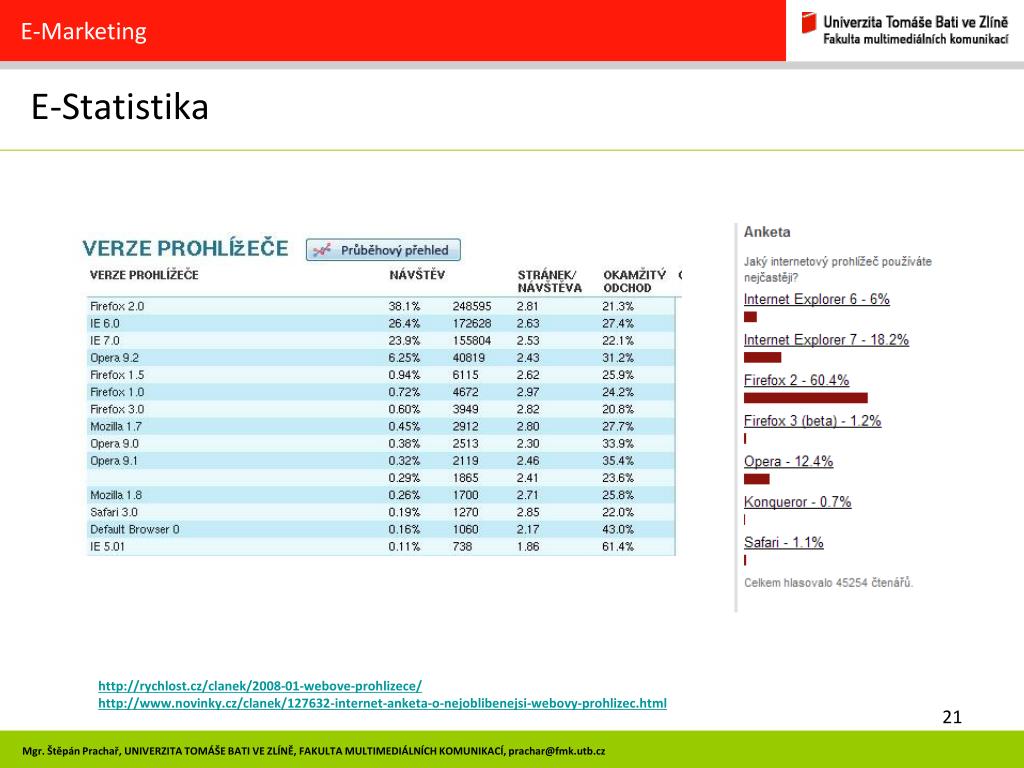The height and width of the screenshot is (768, 1024).
Task: Click the slide number 21
Action: 952,717
